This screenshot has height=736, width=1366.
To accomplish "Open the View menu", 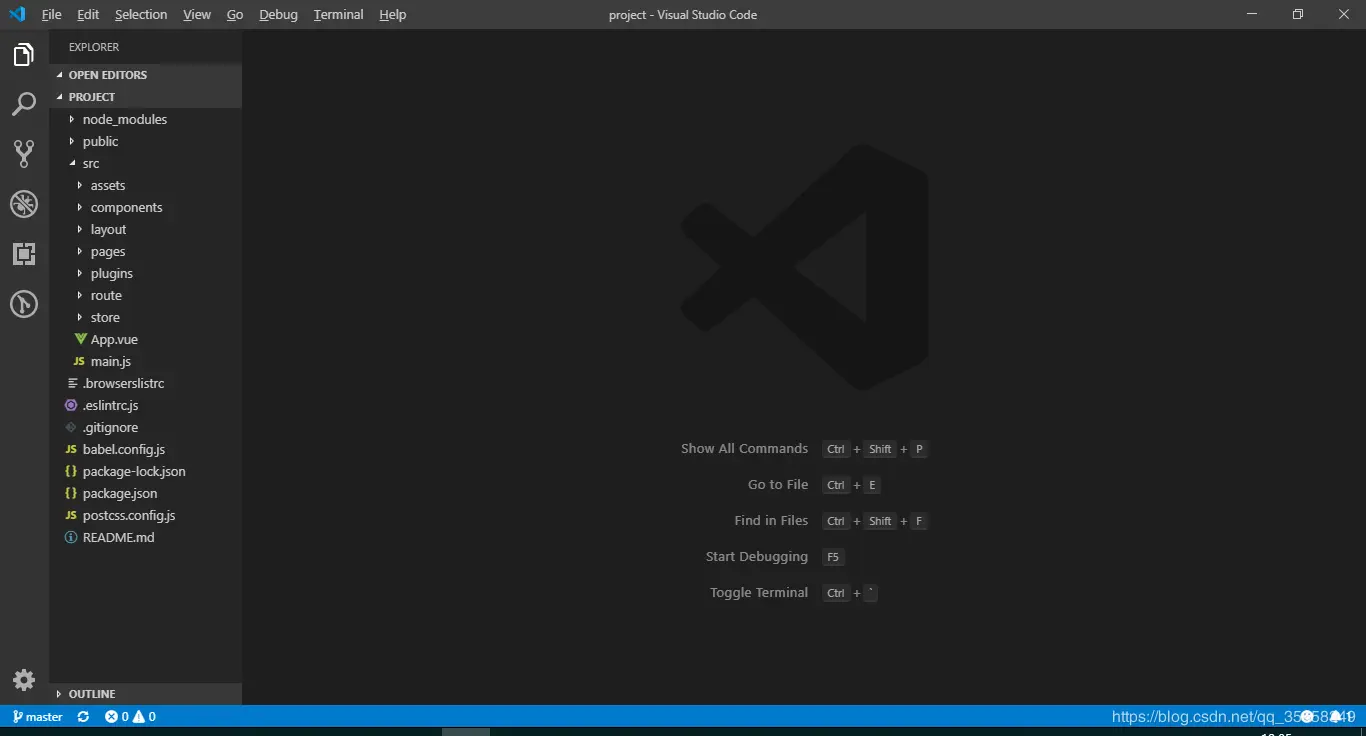I will [197, 15].
